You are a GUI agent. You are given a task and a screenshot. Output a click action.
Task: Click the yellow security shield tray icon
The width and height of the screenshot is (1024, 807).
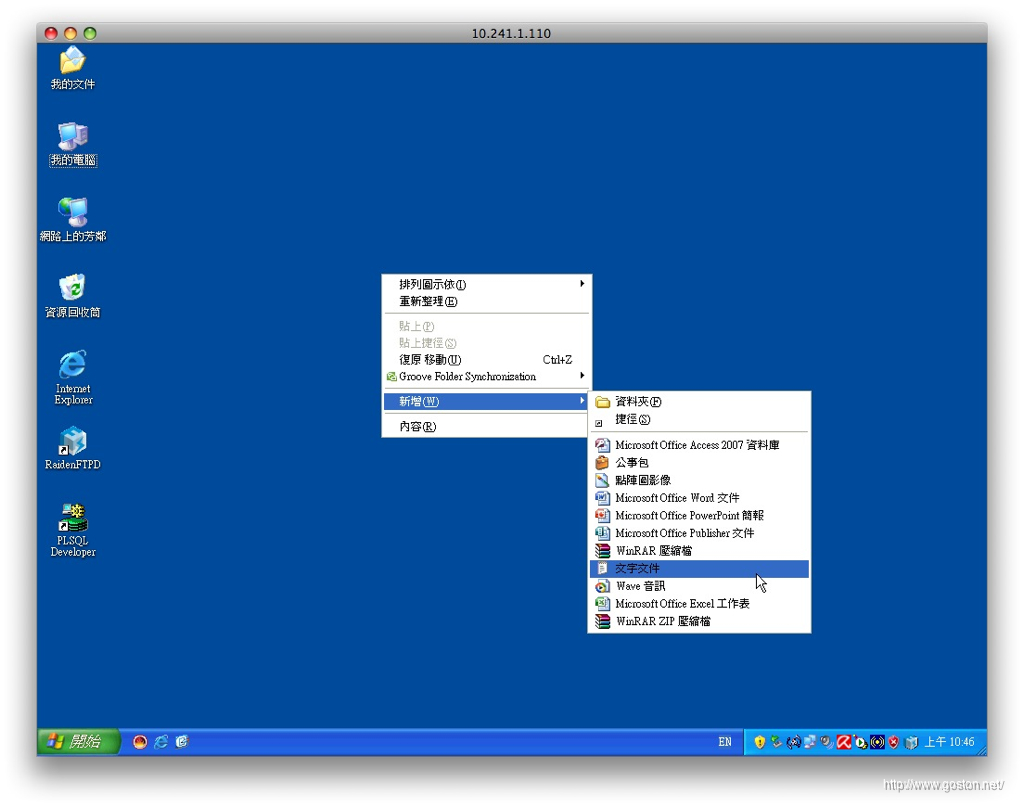[760, 742]
